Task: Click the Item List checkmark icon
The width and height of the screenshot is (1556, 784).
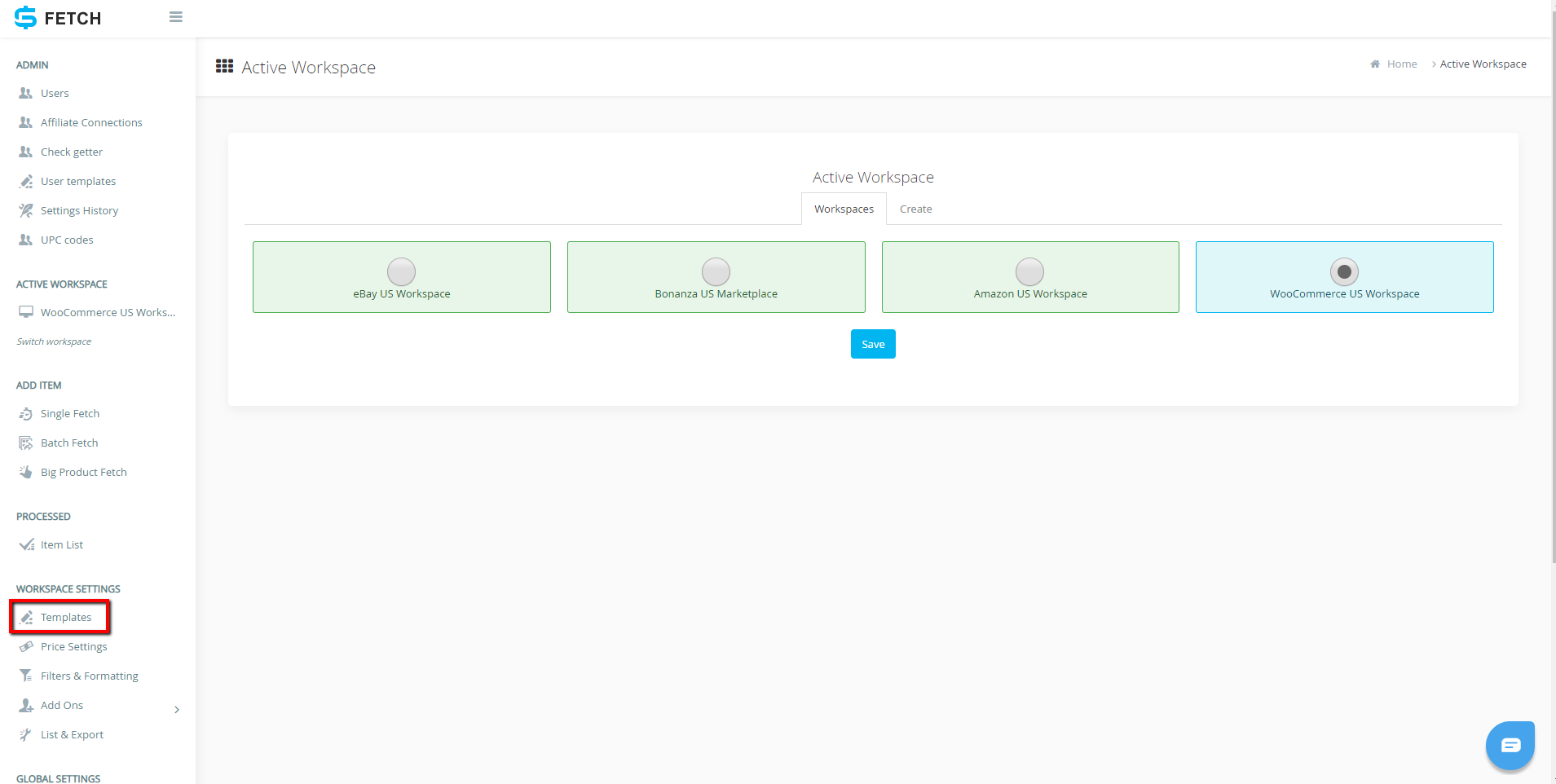Action: pyautogui.click(x=26, y=544)
